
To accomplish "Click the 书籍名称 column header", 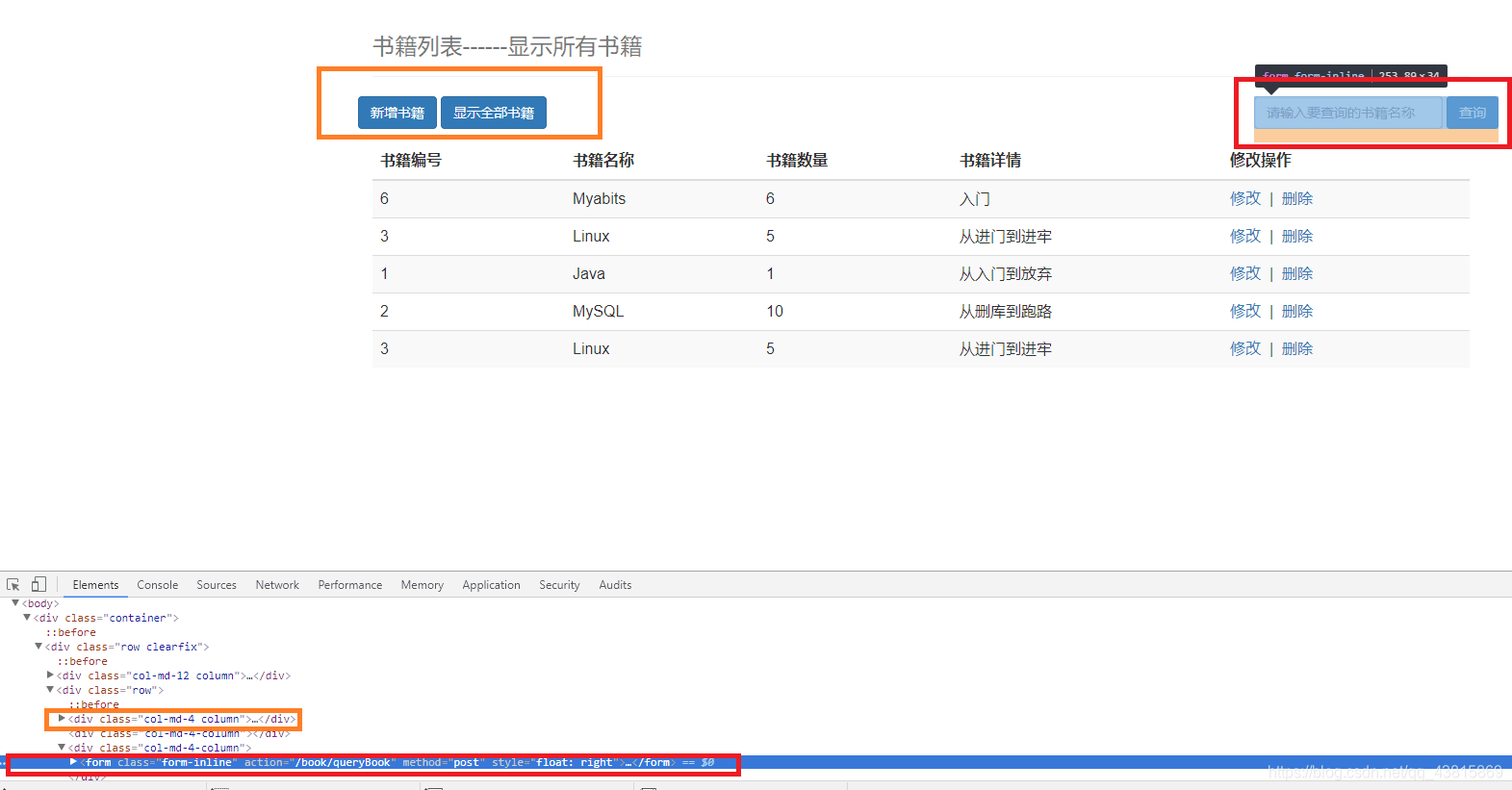I will [x=603, y=160].
